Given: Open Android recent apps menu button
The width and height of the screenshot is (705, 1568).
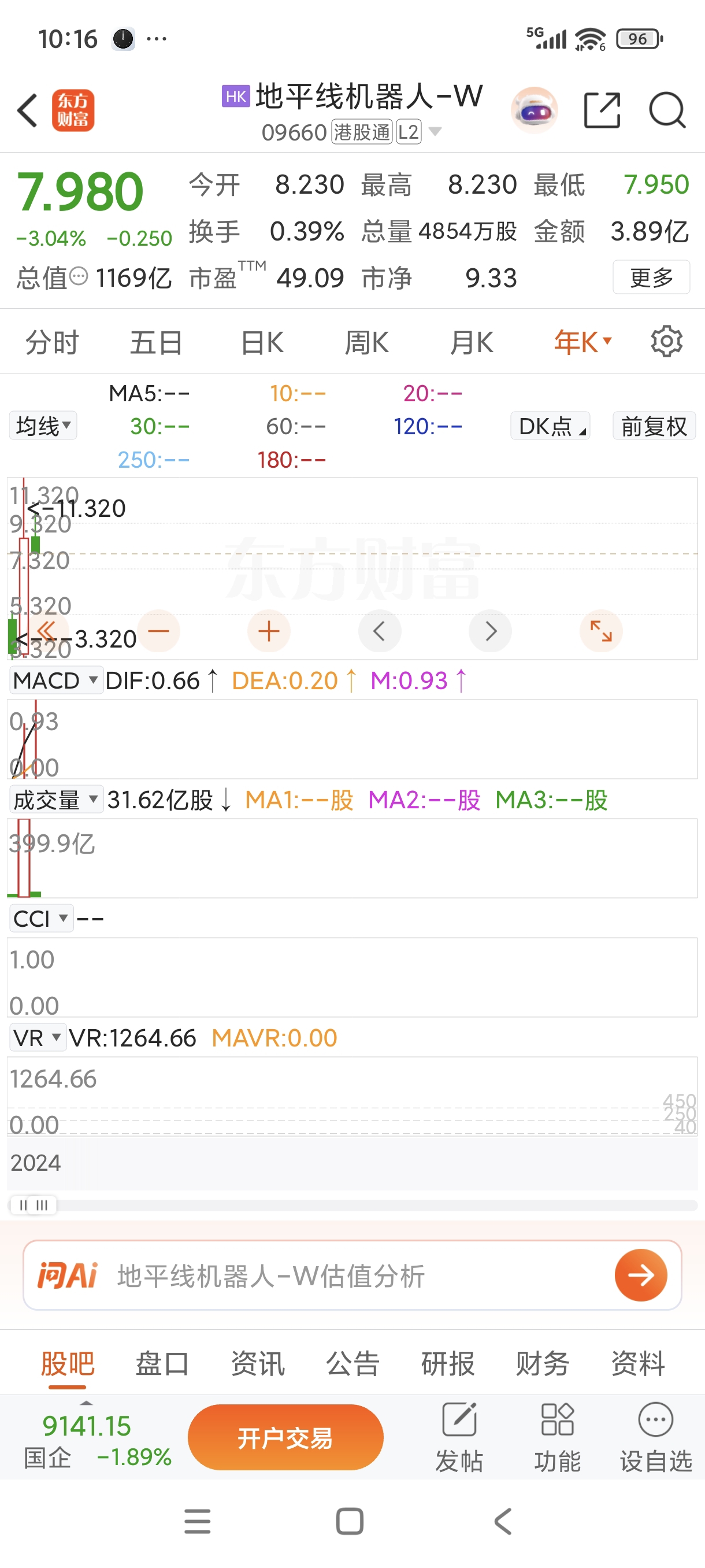Looking at the screenshot, I should [x=198, y=1521].
